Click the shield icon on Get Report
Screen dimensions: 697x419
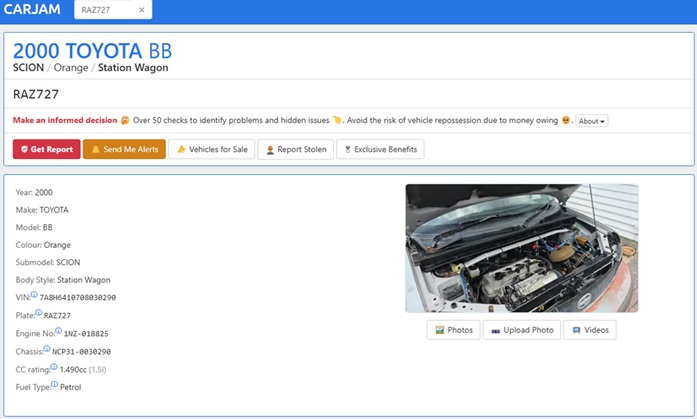(24, 149)
